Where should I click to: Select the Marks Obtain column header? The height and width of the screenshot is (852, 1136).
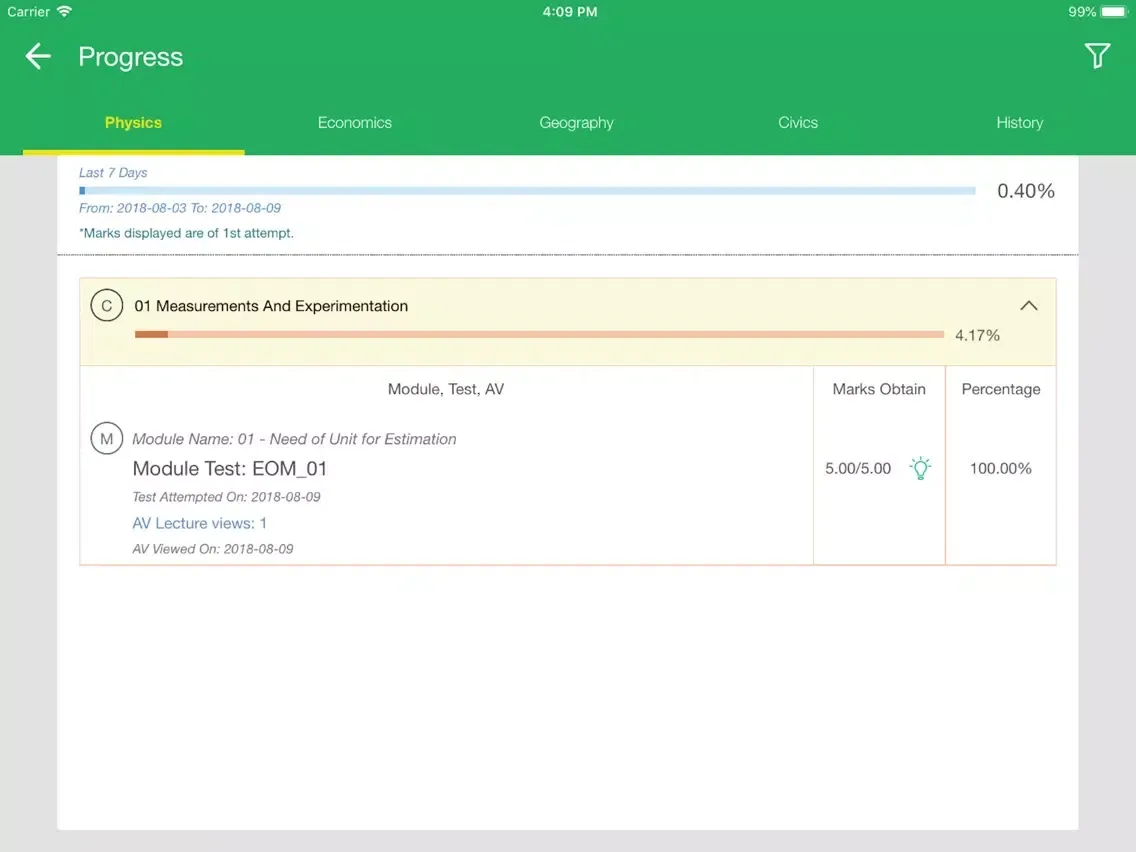(878, 389)
